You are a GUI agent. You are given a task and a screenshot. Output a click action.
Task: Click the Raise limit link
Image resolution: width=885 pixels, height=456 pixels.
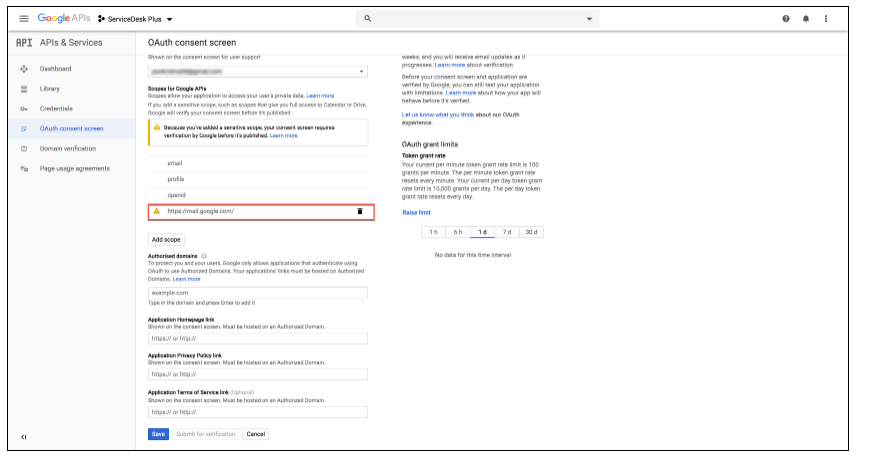point(416,213)
